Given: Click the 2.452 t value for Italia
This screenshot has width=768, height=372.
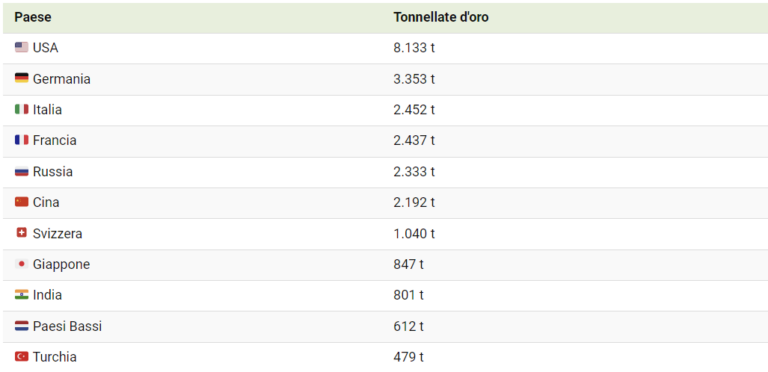Looking at the screenshot, I should [x=414, y=110].
